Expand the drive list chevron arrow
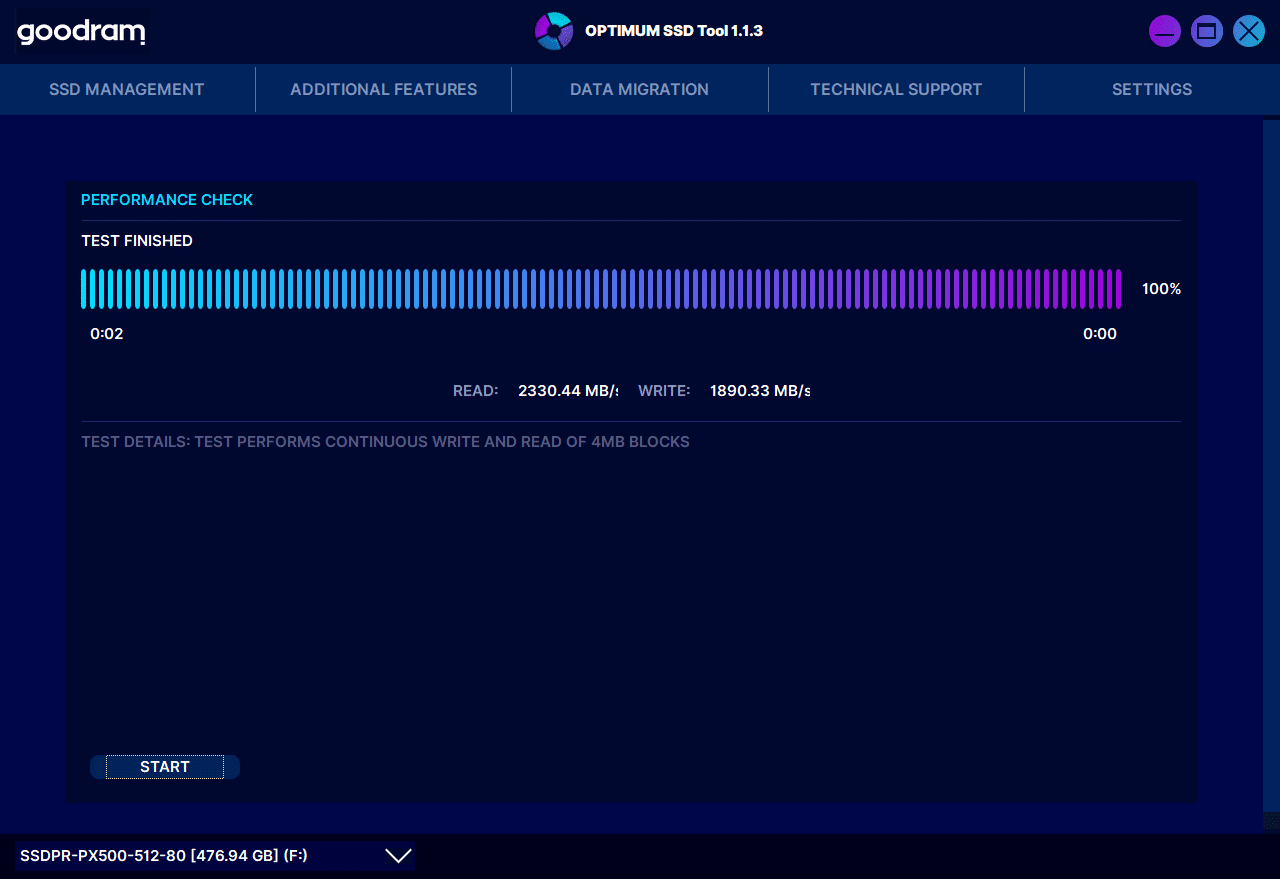Viewport: 1280px width, 879px height. tap(398, 856)
